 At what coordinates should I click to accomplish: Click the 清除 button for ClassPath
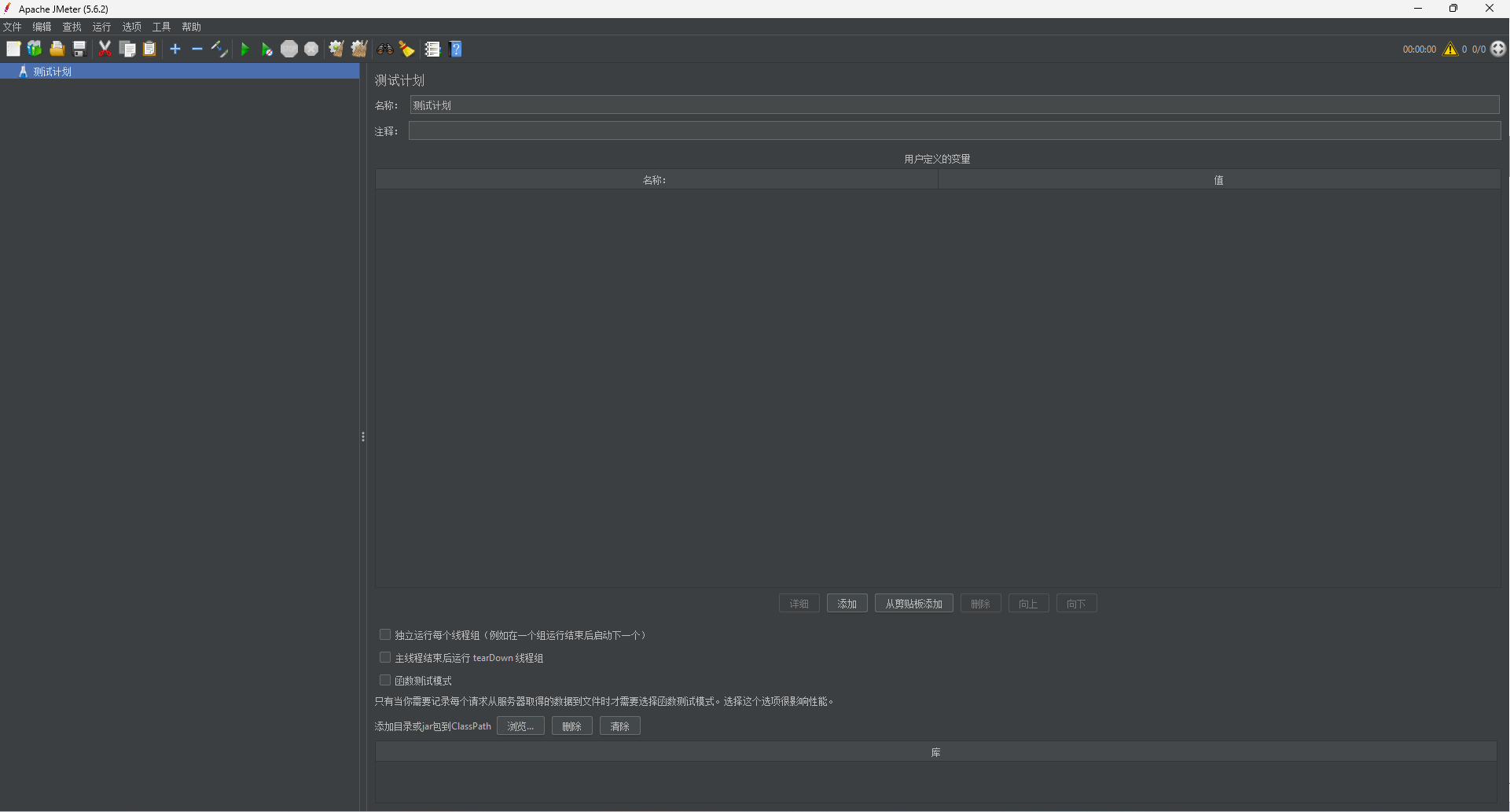619,726
